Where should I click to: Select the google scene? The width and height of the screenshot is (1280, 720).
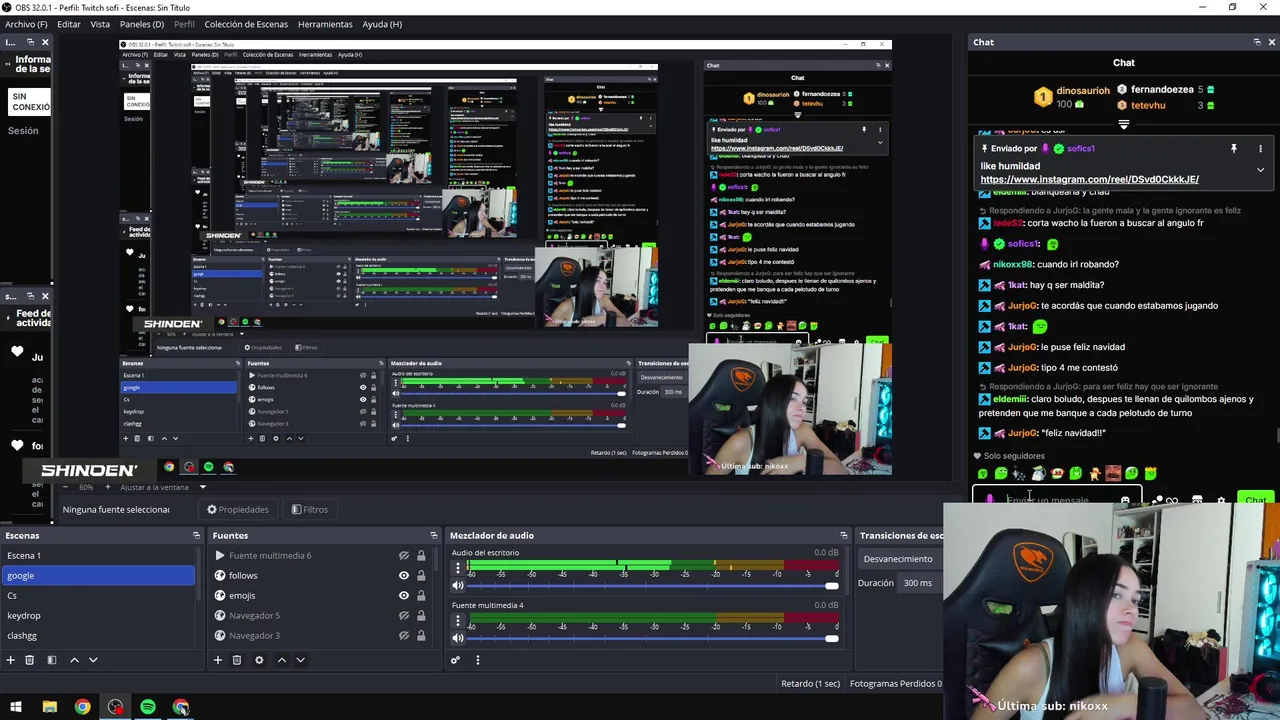click(98, 576)
